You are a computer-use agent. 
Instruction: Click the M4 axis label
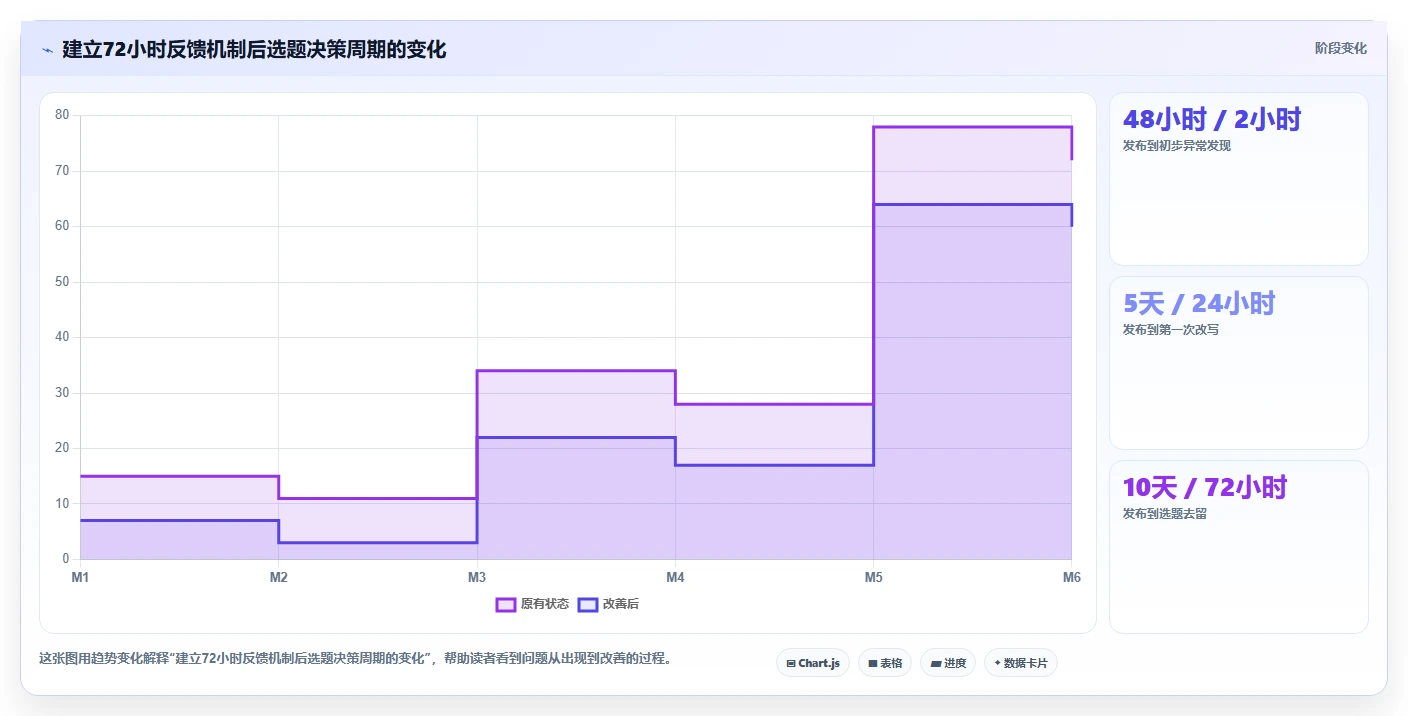coord(675,578)
